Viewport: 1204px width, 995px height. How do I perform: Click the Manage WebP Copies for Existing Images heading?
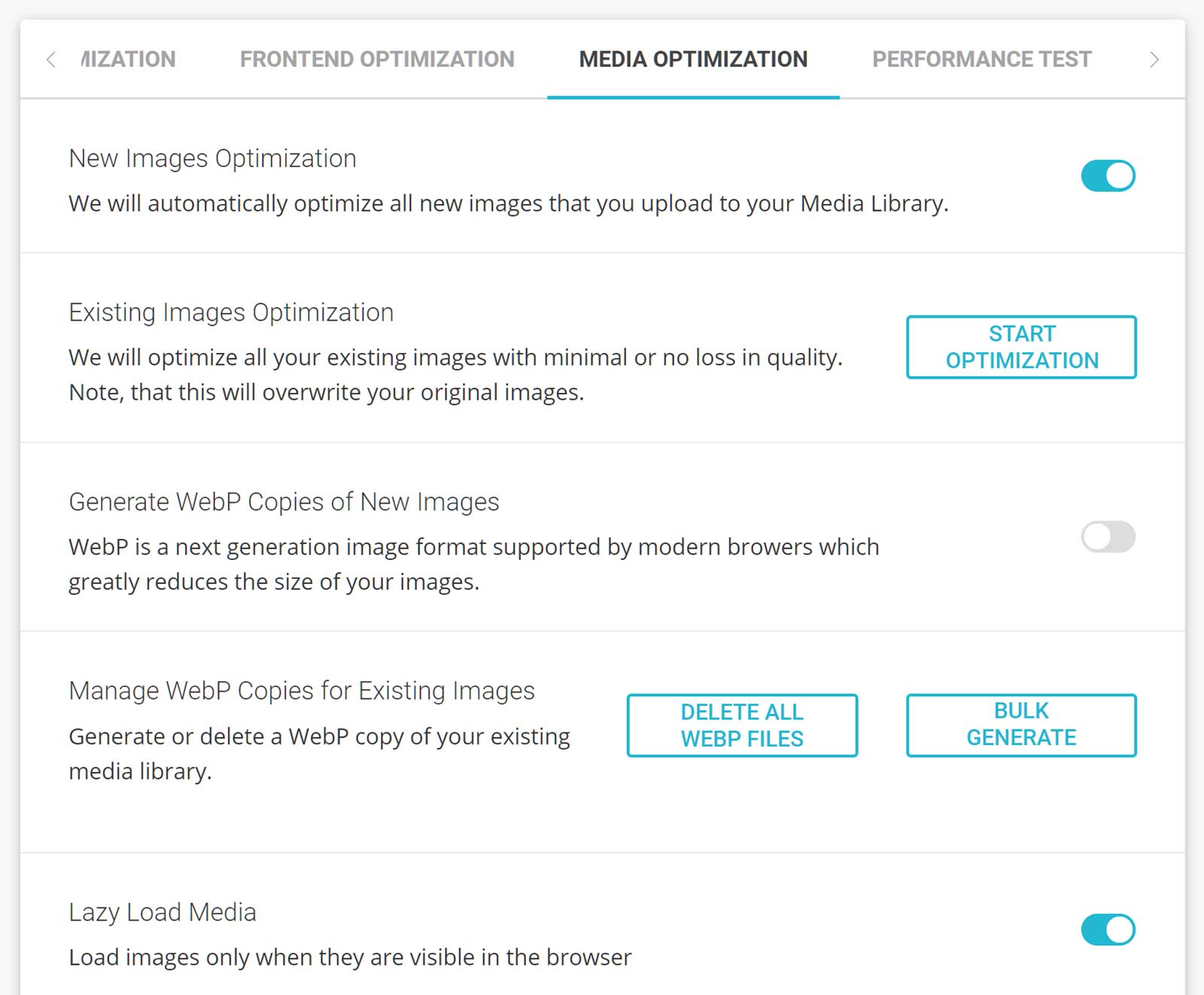302,691
